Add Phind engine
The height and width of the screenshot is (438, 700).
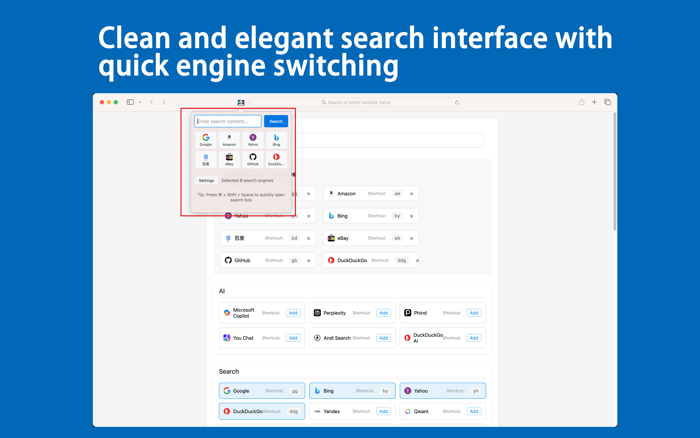pos(474,313)
